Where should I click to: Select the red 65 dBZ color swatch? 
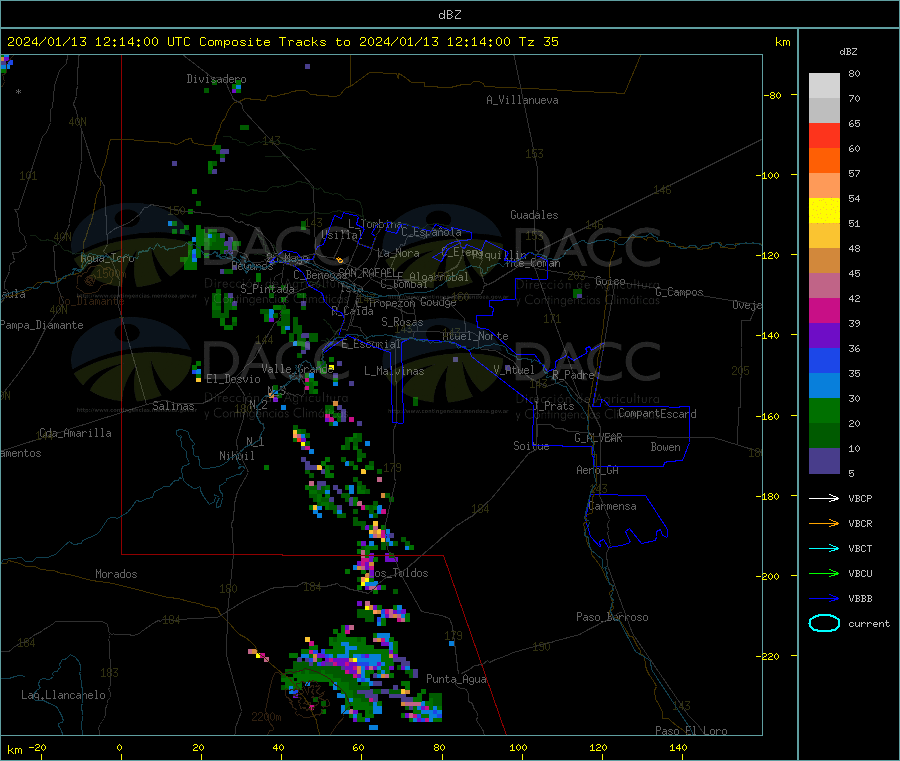coord(824,135)
